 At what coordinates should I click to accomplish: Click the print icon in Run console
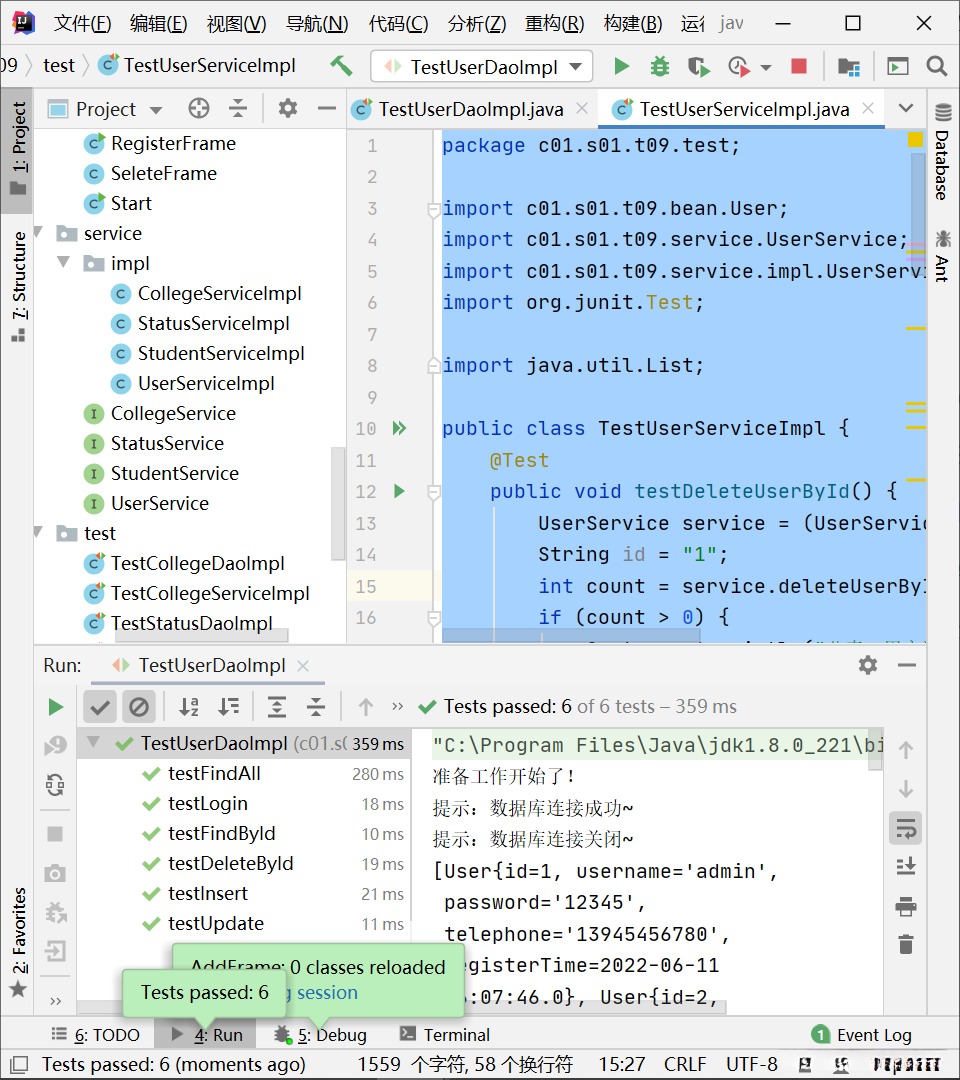tap(906, 906)
